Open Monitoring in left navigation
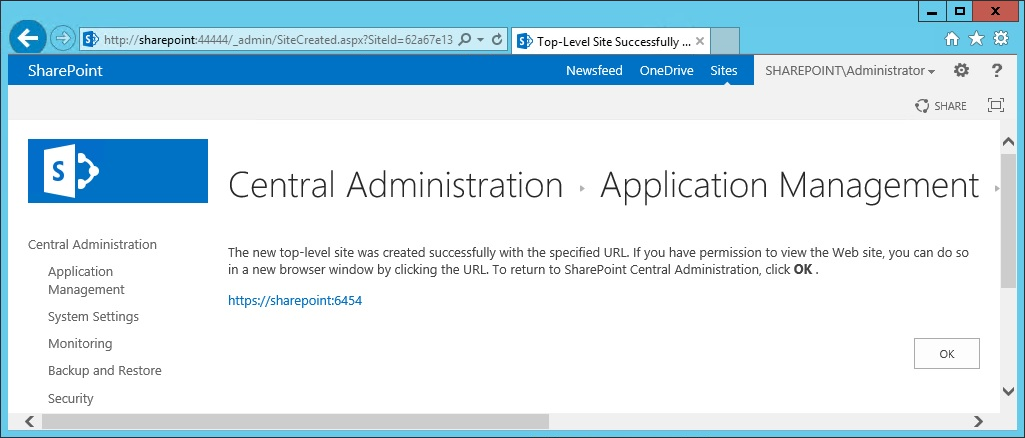 coord(80,344)
